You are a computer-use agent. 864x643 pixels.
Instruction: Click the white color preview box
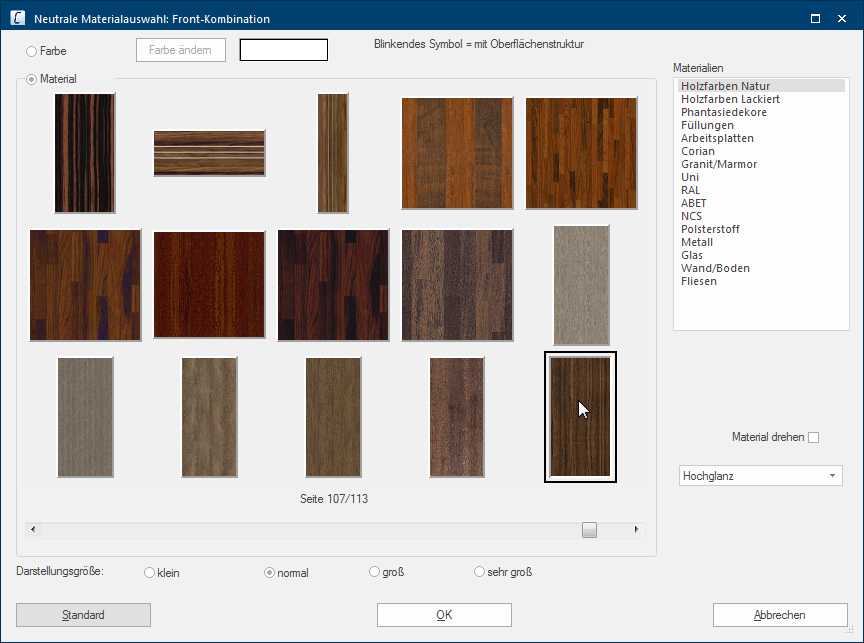tap(284, 50)
